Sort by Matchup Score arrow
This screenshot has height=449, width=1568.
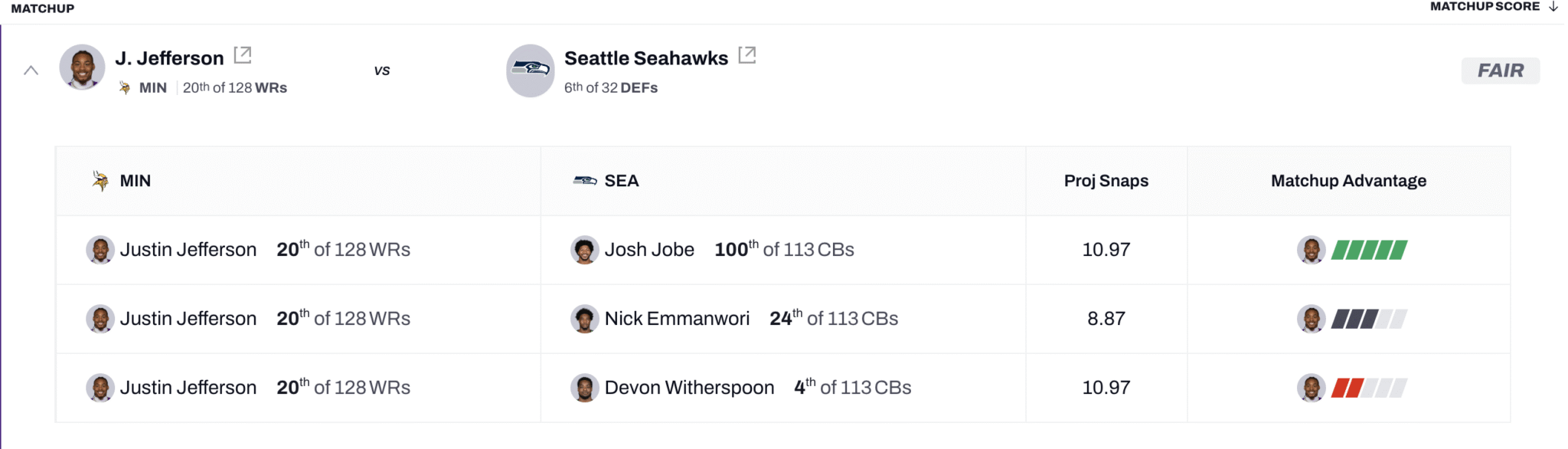tap(1553, 6)
